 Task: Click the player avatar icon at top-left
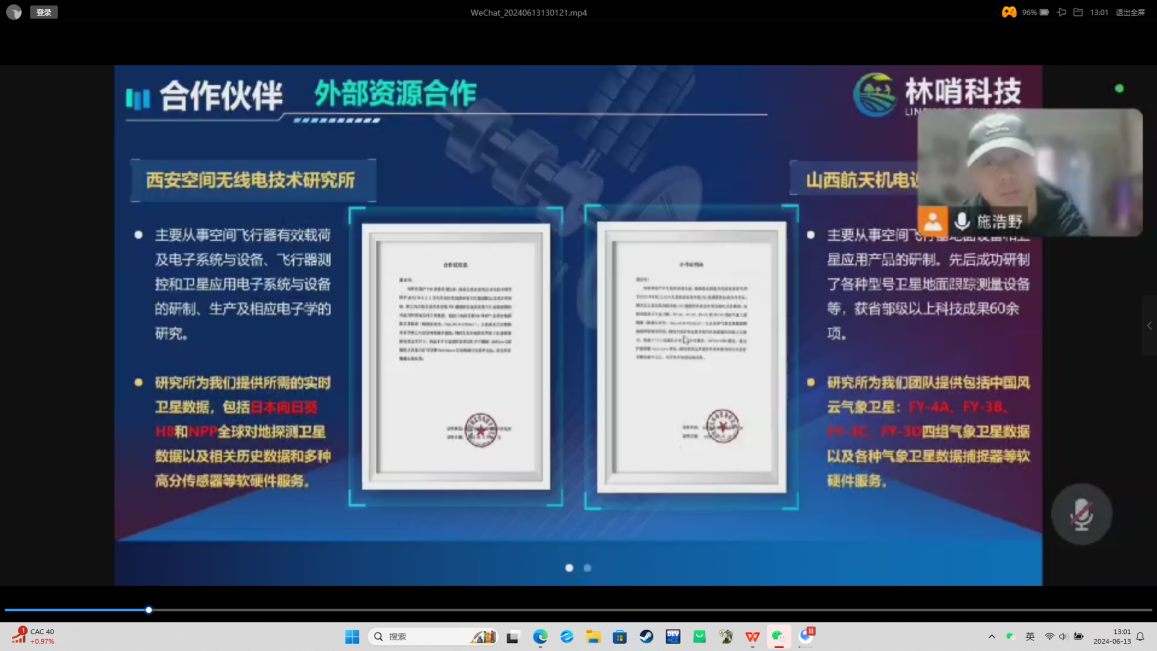14,13
